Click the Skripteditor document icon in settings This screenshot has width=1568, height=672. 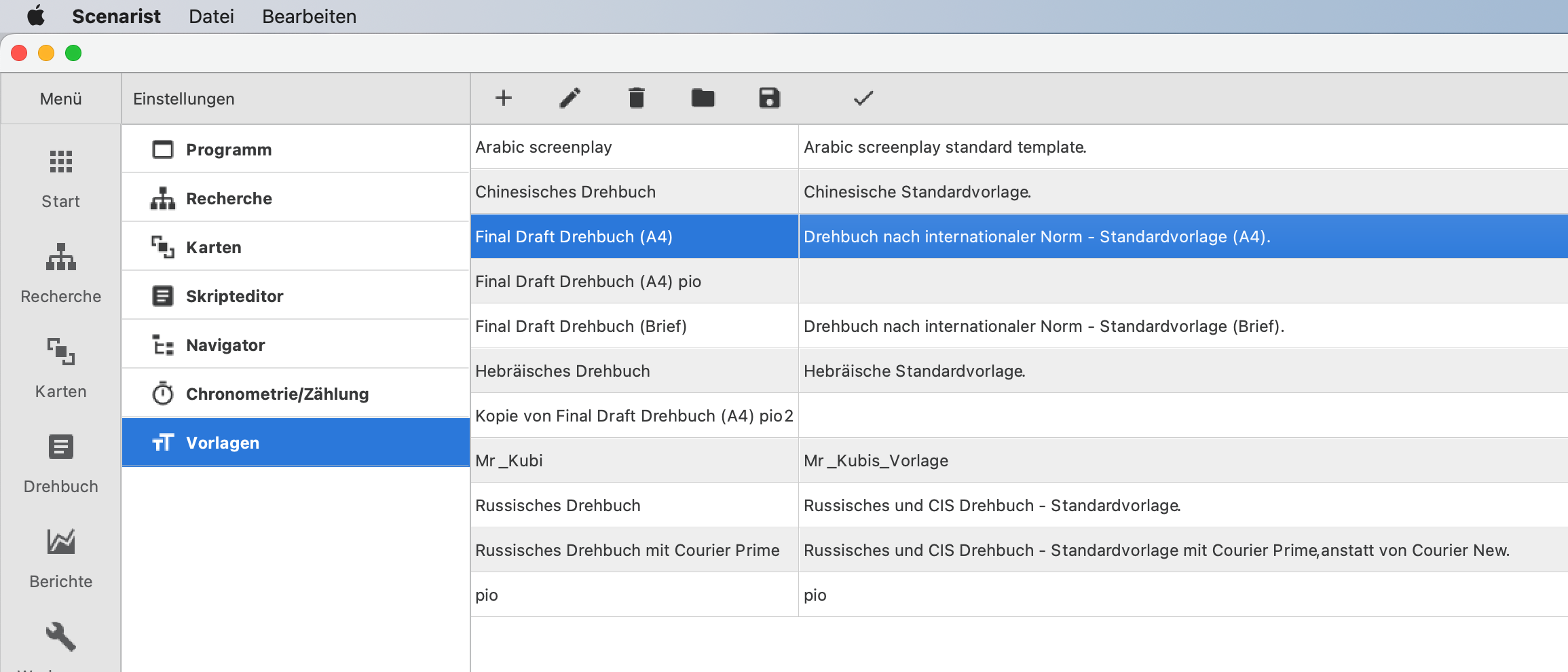[163, 296]
